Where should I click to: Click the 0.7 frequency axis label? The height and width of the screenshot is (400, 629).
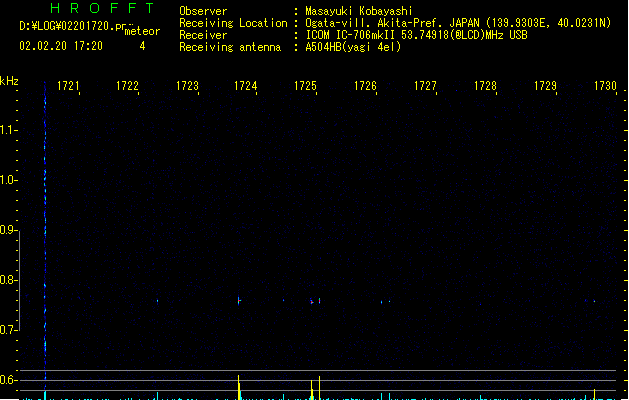pos(7,330)
